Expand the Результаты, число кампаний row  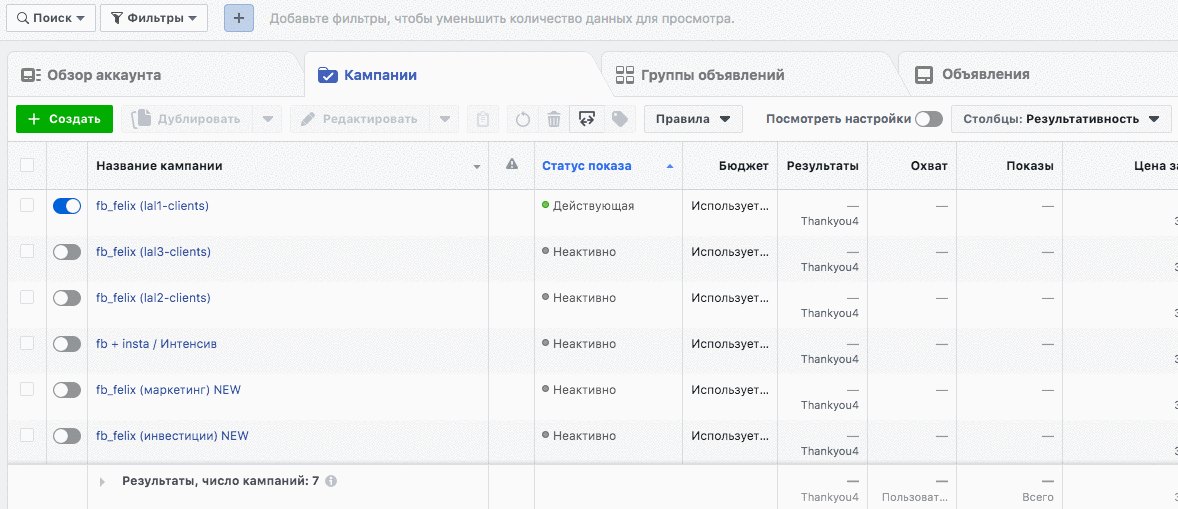click(102, 482)
